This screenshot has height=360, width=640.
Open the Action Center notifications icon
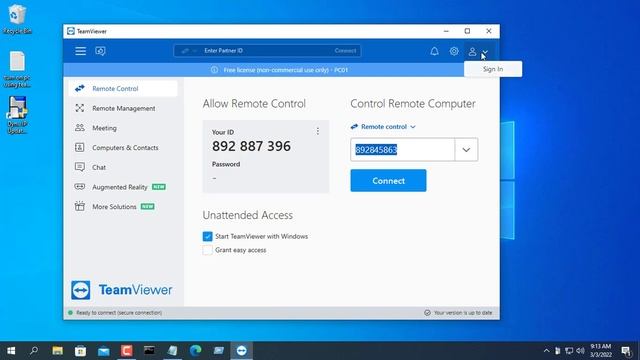[626, 351]
